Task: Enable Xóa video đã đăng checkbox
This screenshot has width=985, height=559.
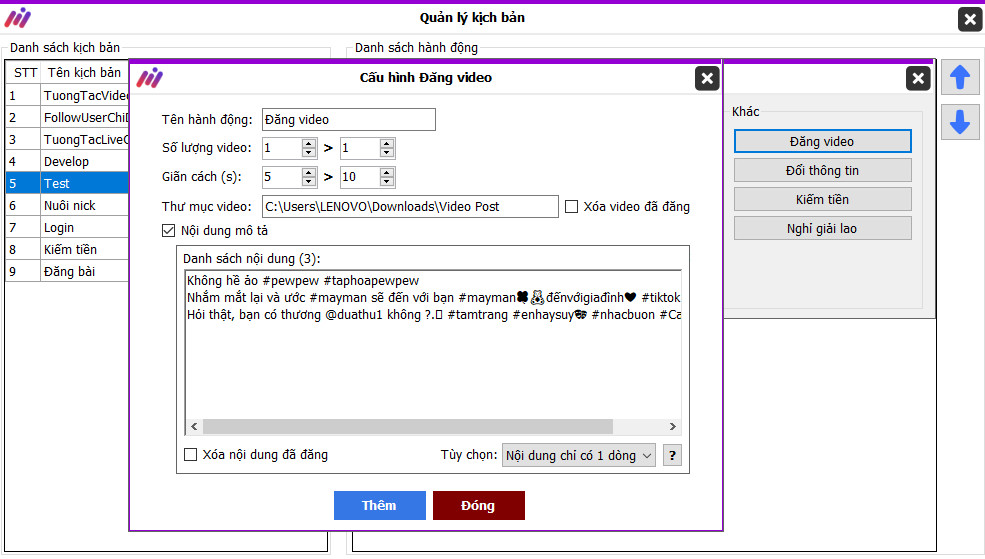Action: click(x=572, y=207)
